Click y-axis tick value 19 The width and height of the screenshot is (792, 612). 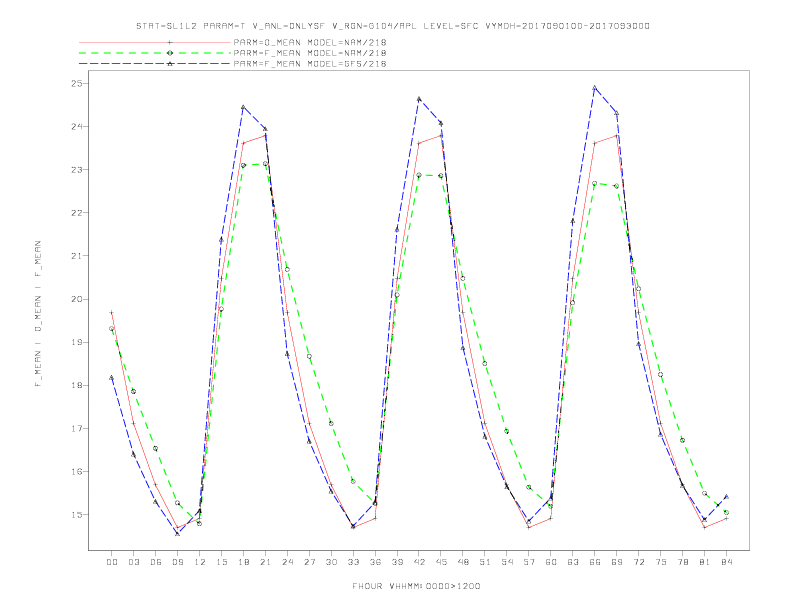77,342
